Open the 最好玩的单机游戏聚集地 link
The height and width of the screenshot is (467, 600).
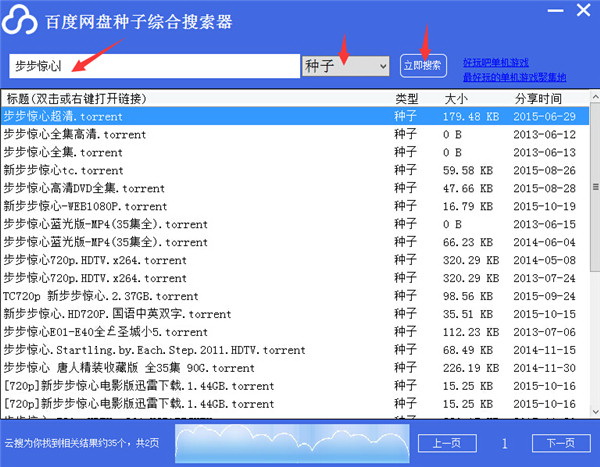coord(514,77)
